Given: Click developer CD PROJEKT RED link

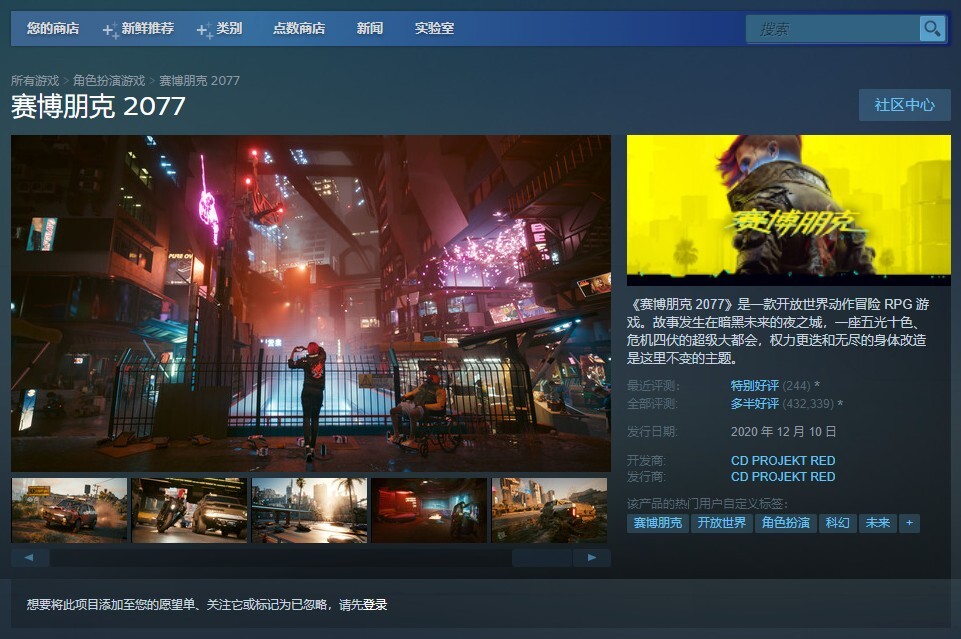Looking at the screenshot, I should (783, 460).
